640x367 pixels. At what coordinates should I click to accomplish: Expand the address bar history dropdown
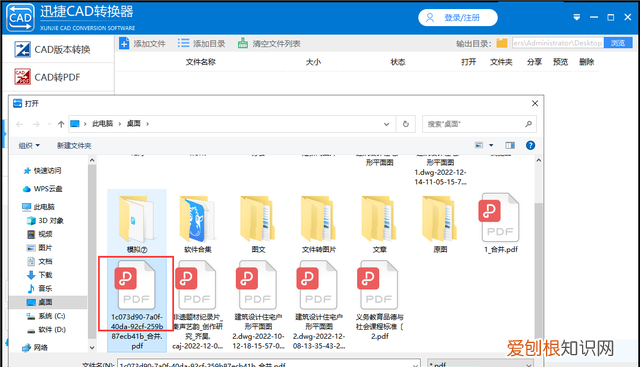[x=386, y=124]
